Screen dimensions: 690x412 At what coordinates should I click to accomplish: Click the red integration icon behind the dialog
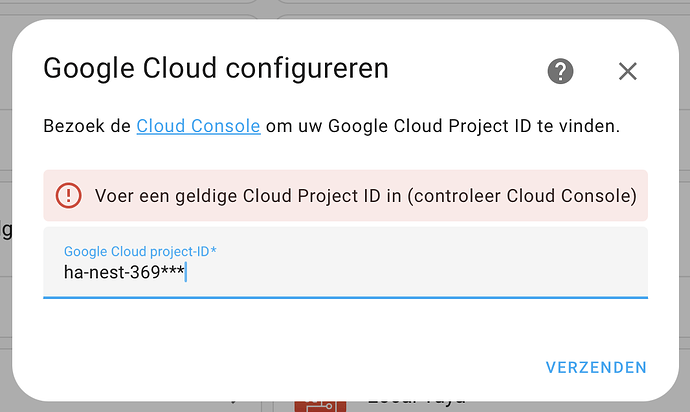320,406
